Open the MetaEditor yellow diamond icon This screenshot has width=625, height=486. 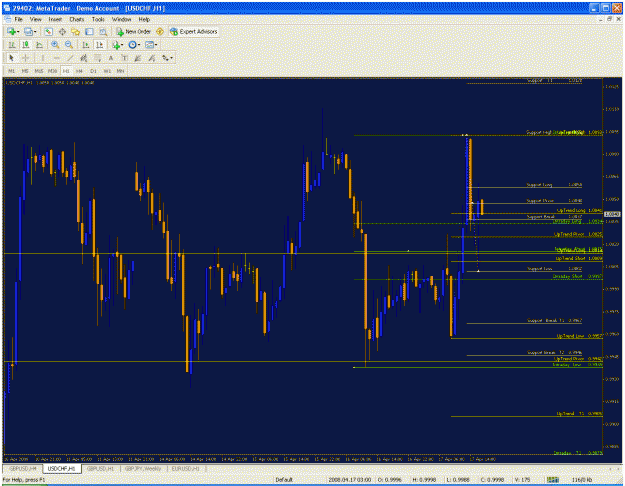point(160,31)
